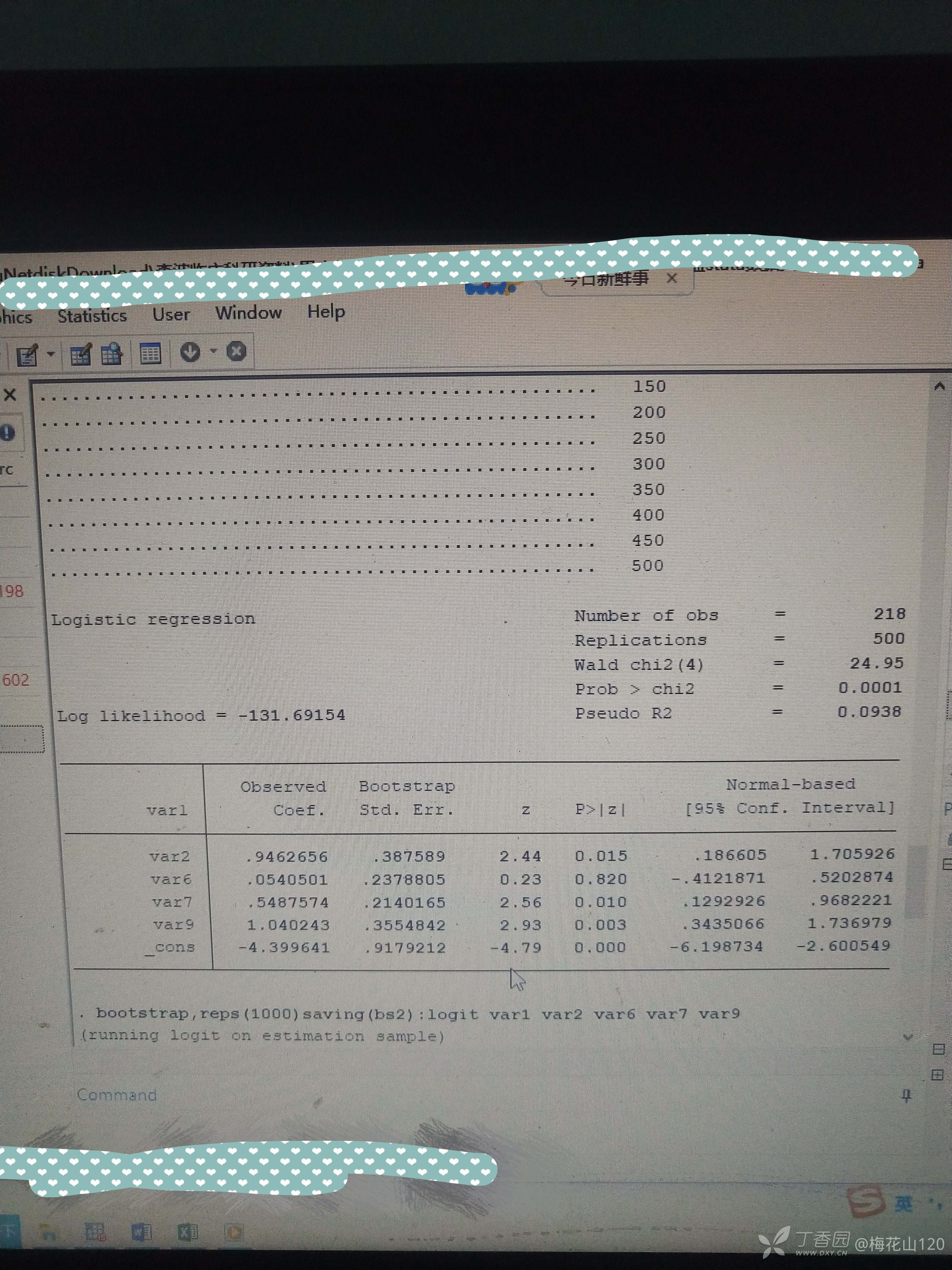Click the var9 row label
The image size is (952, 1270).
[x=173, y=925]
